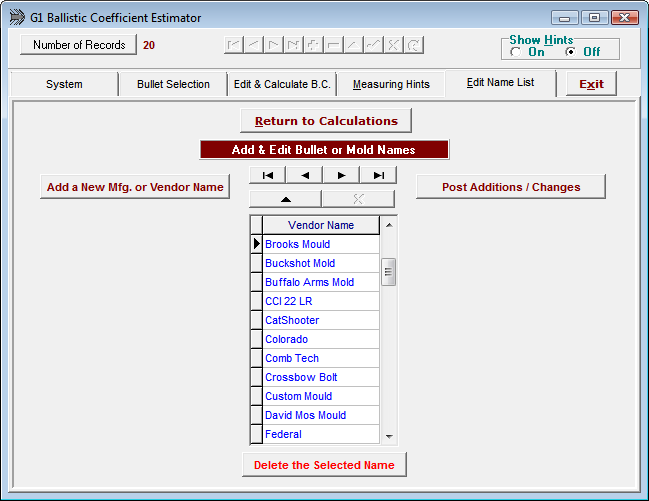Image resolution: width=649 pixels, height=501 pixels.
Task: Click Return to Calculations button
Action: pos(326,121)
